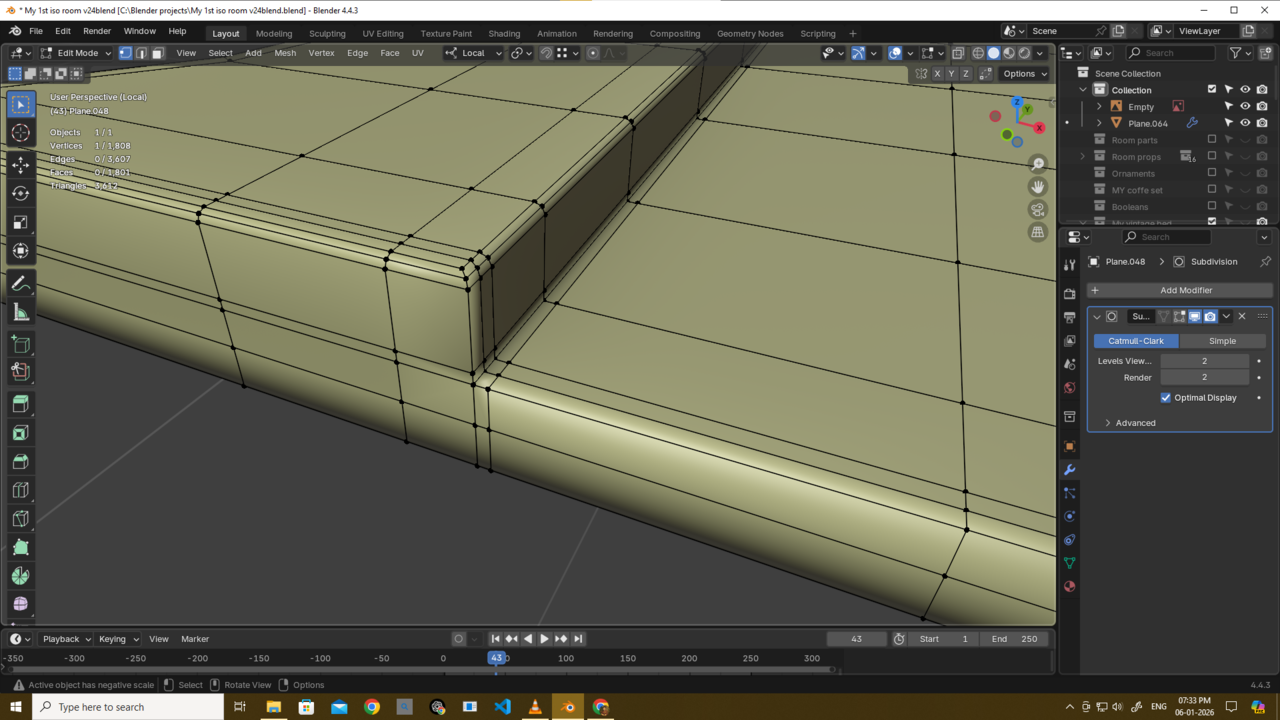This screenshot has width=1280, height=720.
Task: Activate the Annotate pencil tool
Action: click(x=20, y=284)
